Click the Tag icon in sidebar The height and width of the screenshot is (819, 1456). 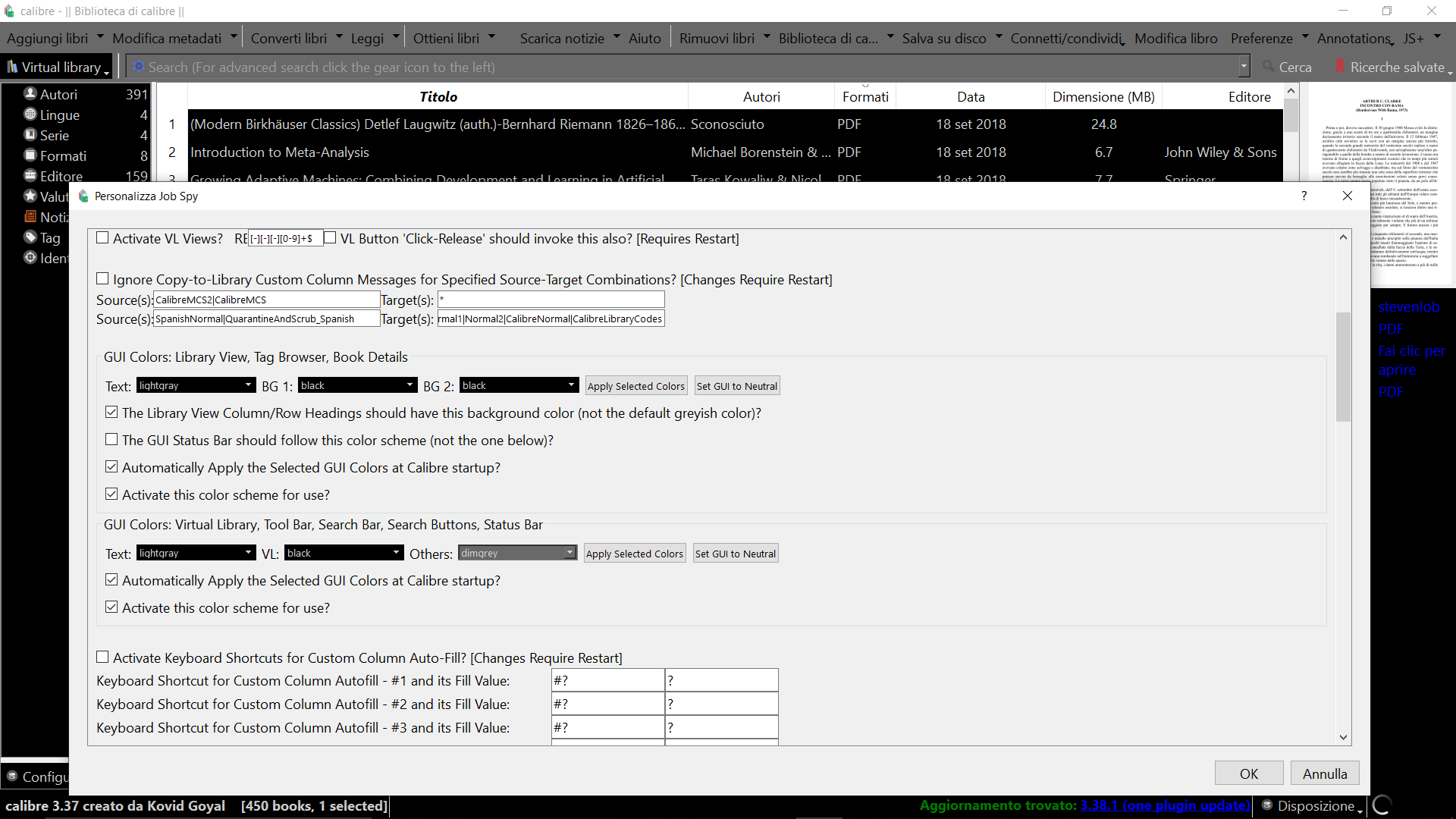tap(30, 237)
